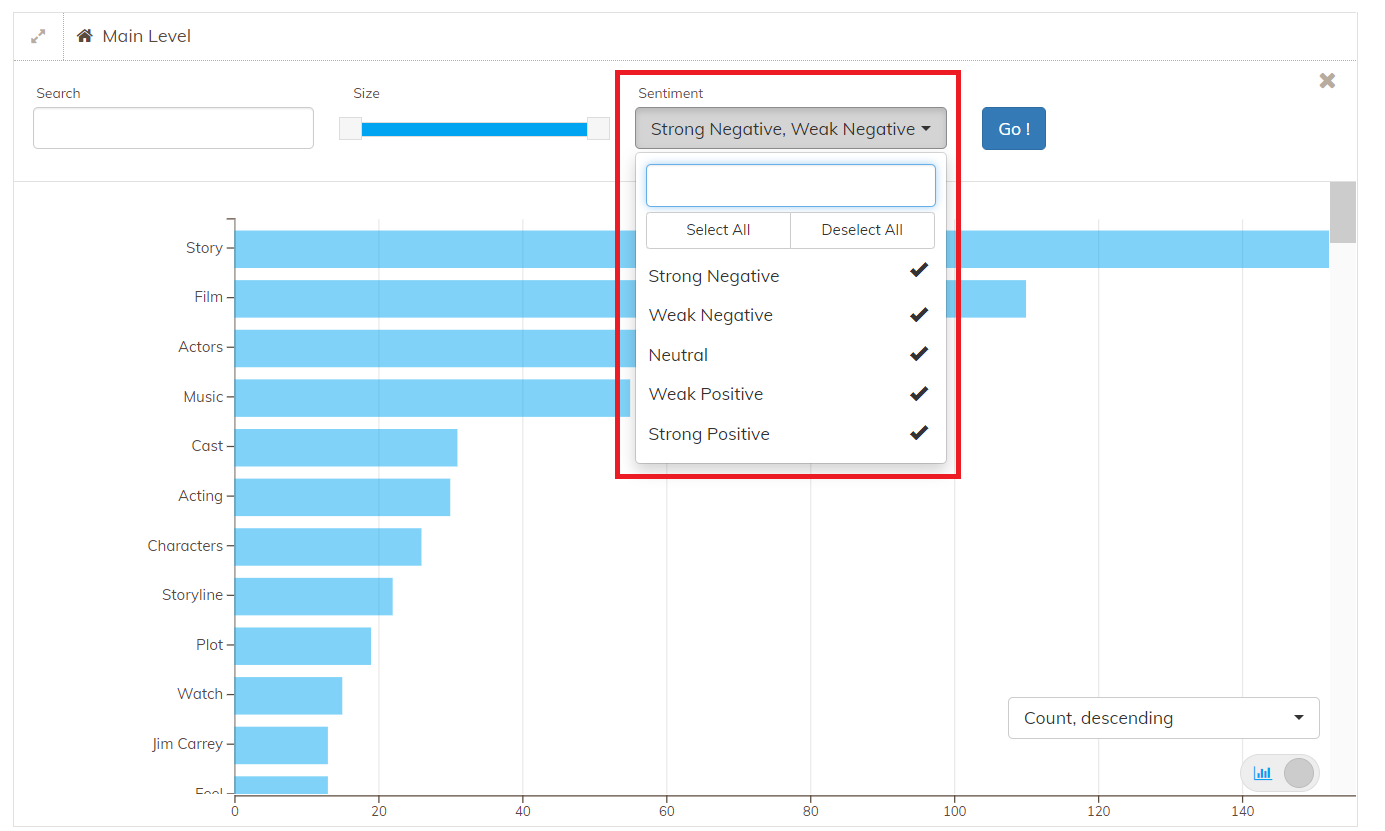
Task: Click the Search input field
Action: pos(173,128)
